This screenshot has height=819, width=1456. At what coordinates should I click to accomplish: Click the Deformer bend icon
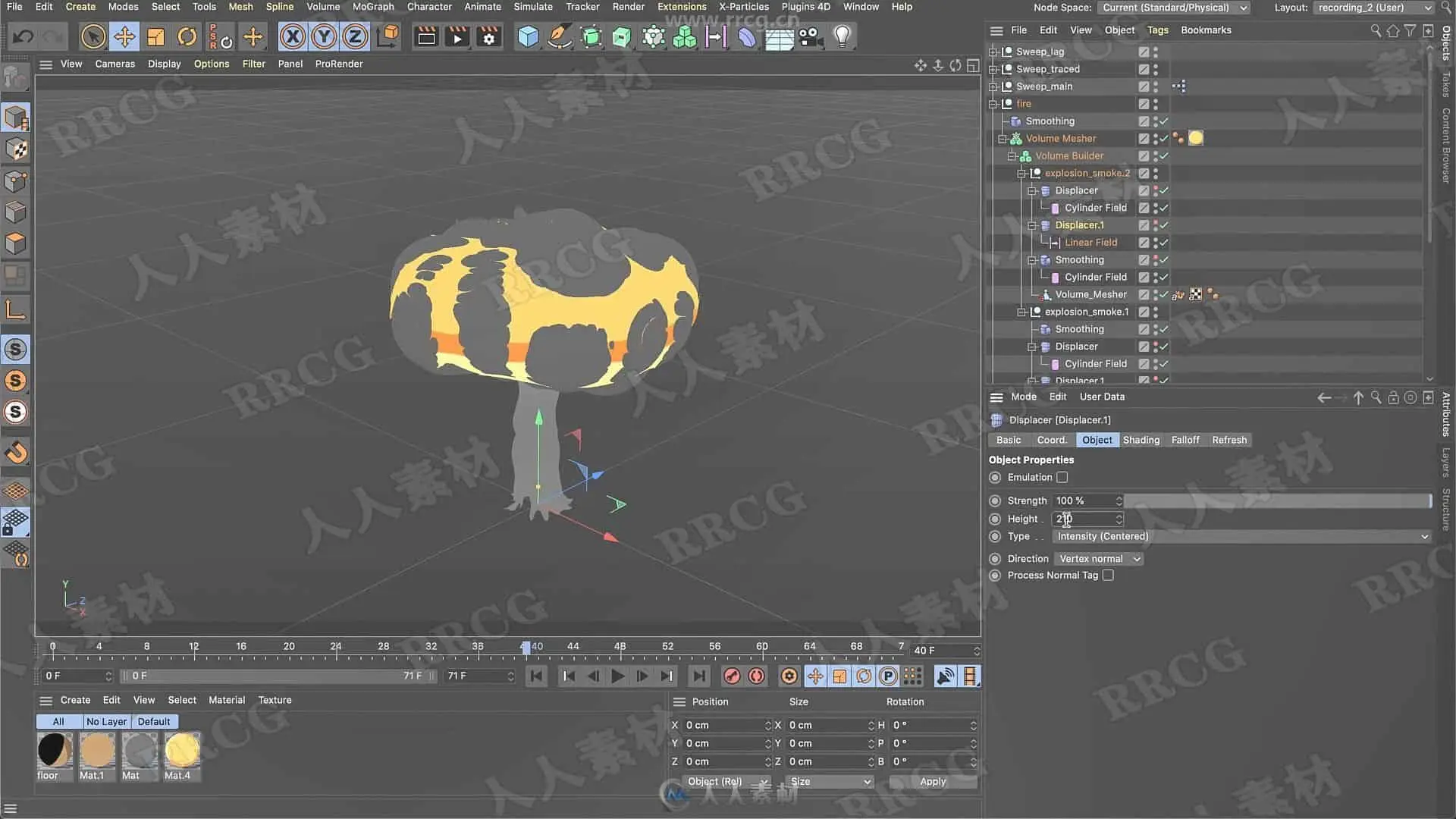tap(747, 36)
